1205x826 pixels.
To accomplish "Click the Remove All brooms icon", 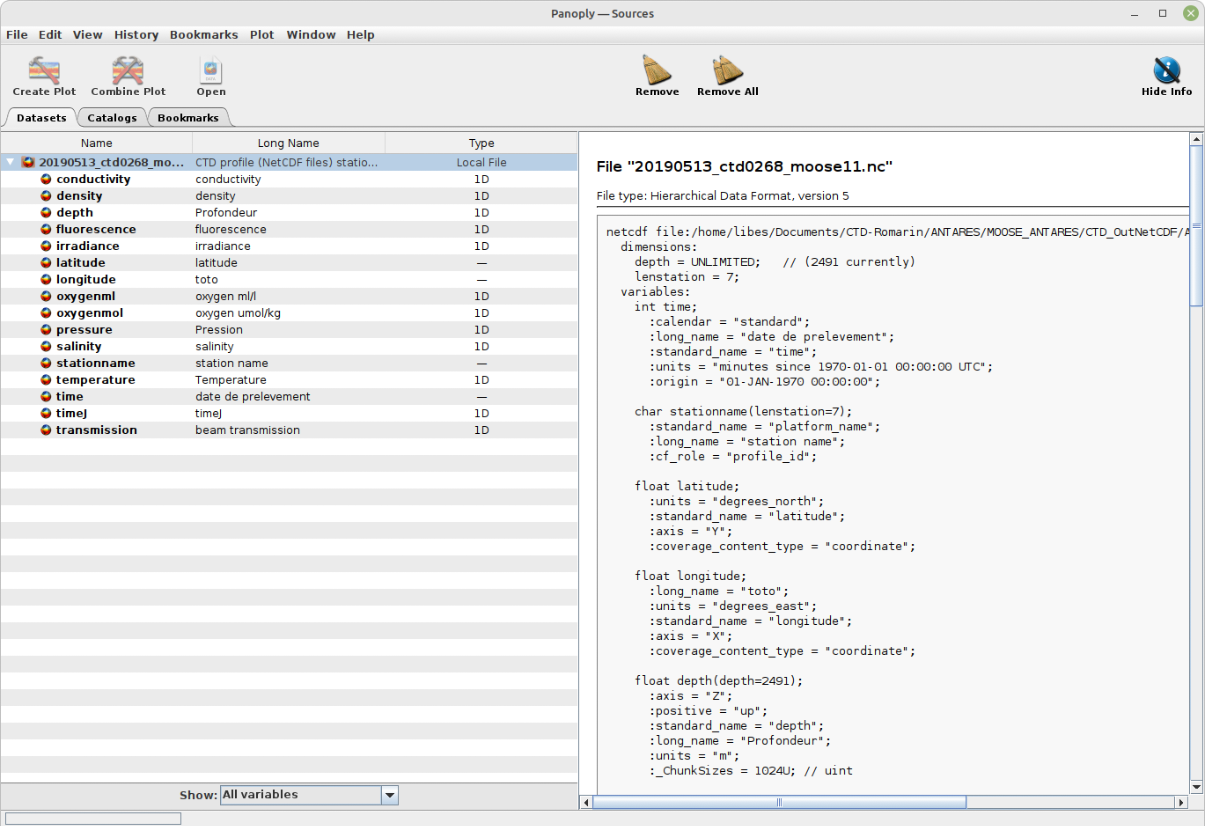I will click(727, 71).
